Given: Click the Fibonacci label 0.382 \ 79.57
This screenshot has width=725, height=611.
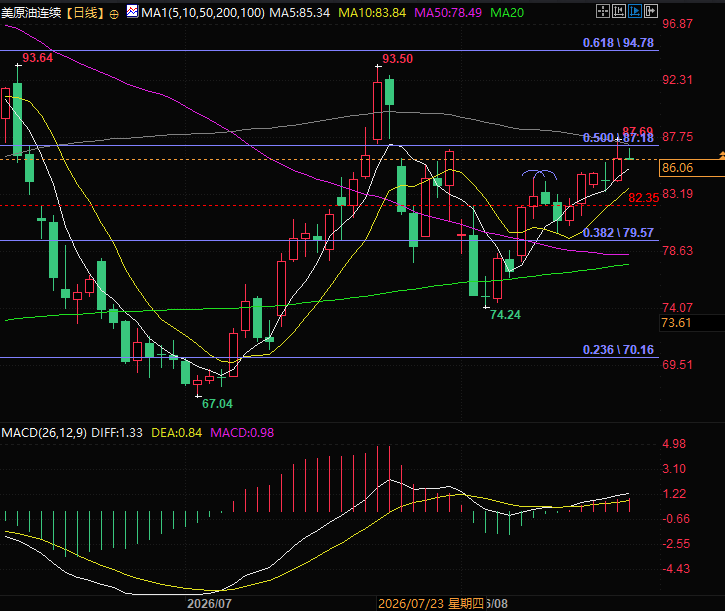Looking at the screenshot, I should (618, 232).
